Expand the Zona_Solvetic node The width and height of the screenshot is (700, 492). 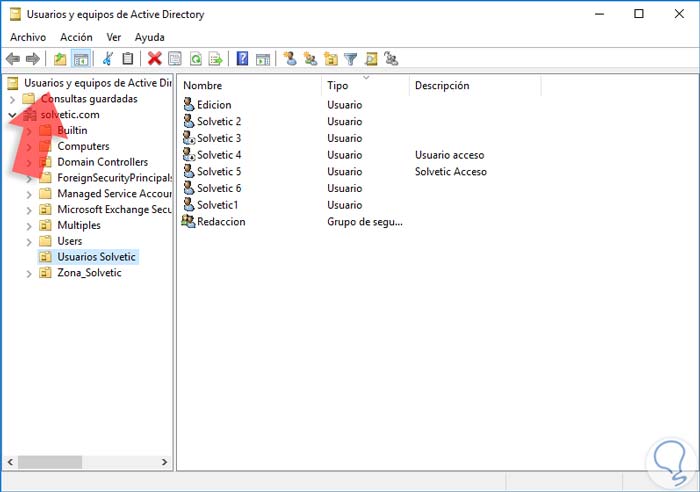(29, 274)
